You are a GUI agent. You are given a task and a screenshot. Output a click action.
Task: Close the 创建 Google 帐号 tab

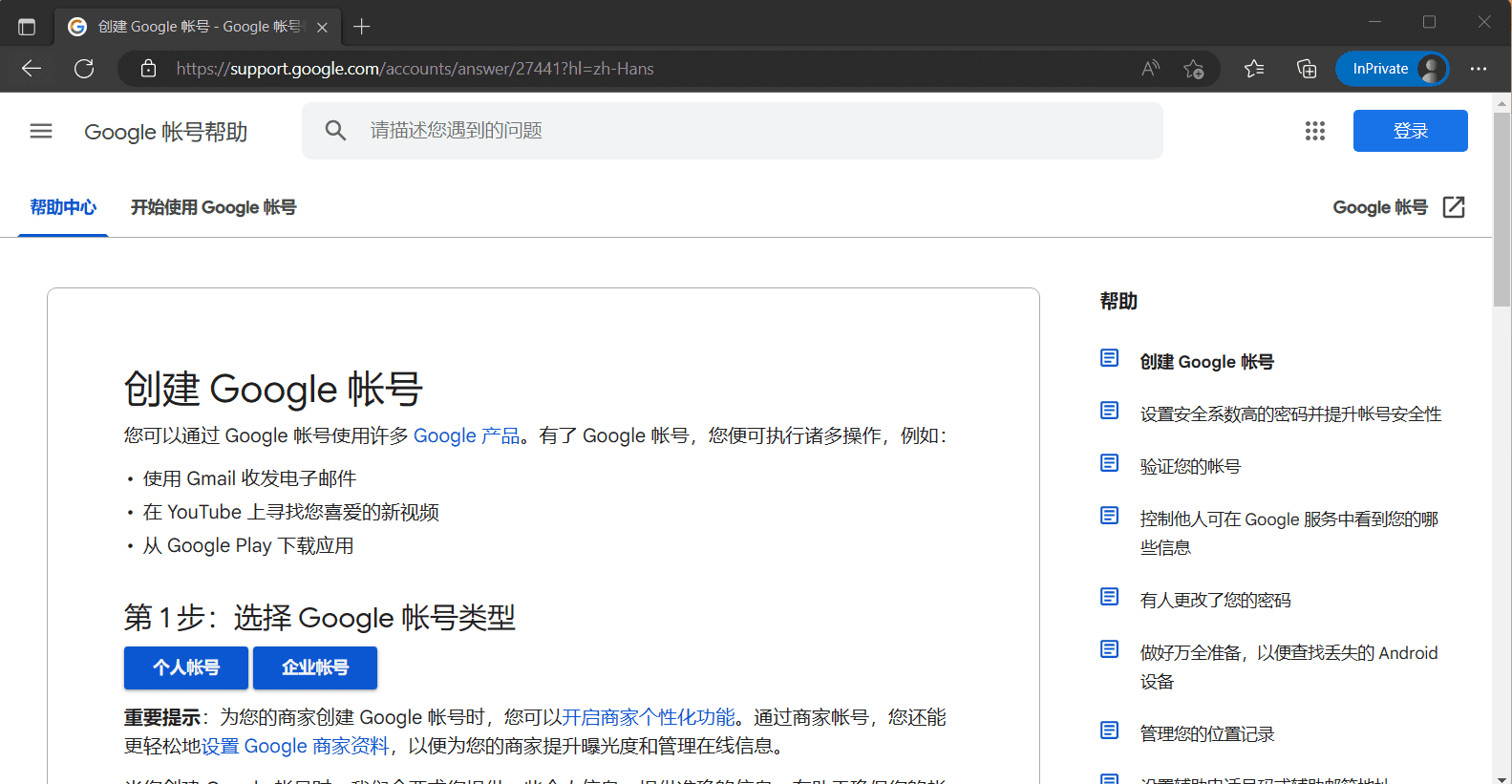coord(322,27)
